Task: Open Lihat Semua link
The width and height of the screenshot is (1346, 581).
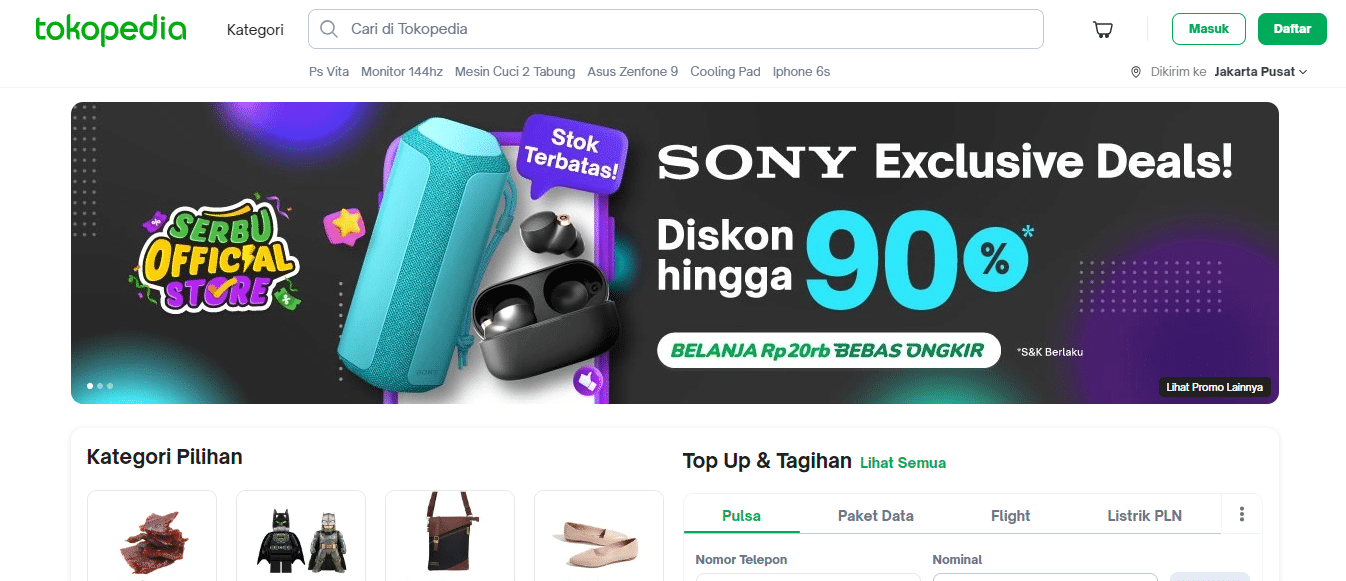Action: click(x=902, y=463)
